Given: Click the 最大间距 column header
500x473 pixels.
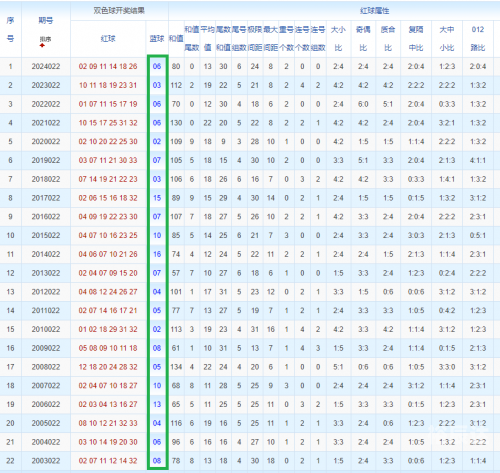Looking at the screenshot, I should pos(271,39).
